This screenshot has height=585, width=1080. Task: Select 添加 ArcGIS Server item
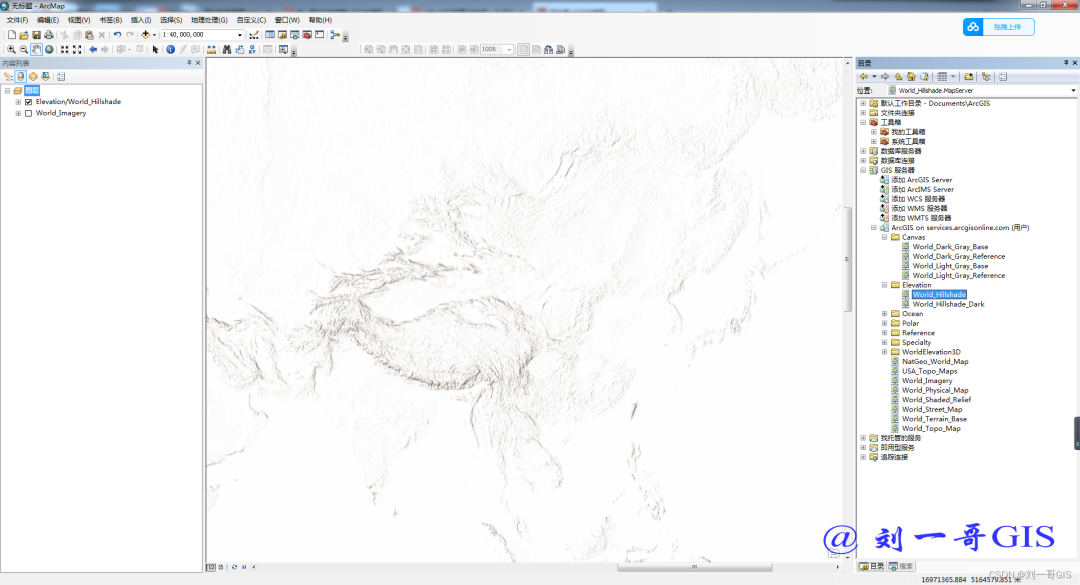[922, 180]
